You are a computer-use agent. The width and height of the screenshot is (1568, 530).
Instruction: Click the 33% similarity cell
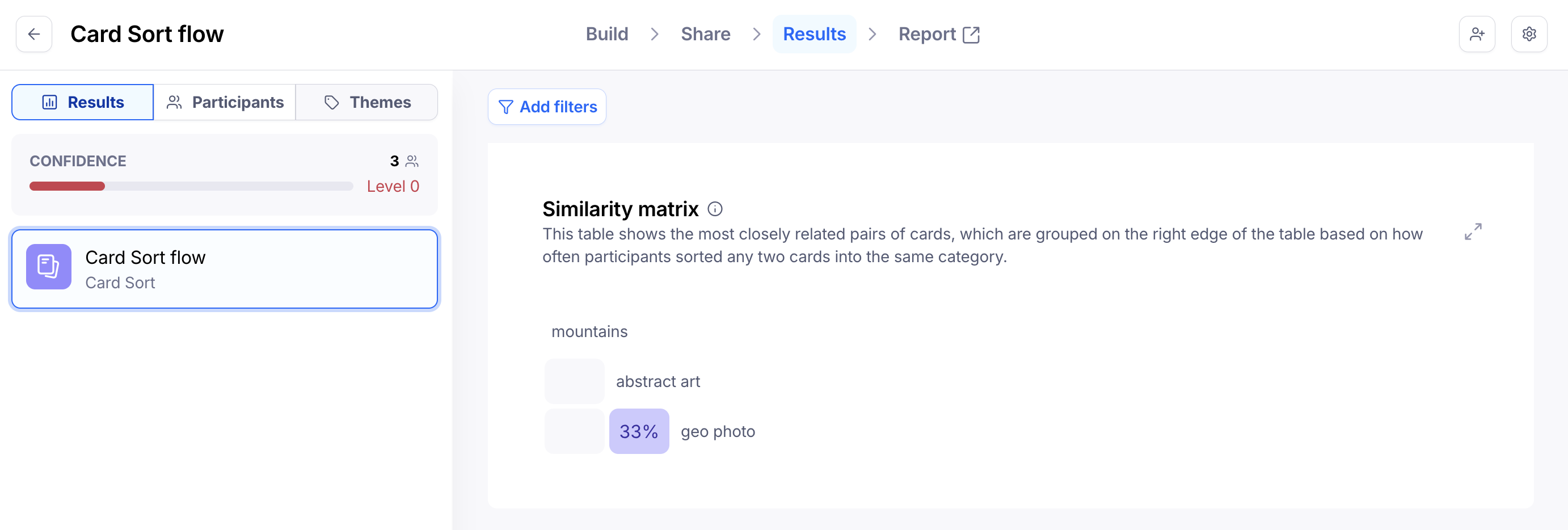pyautogui.click(x=639, y=431)
